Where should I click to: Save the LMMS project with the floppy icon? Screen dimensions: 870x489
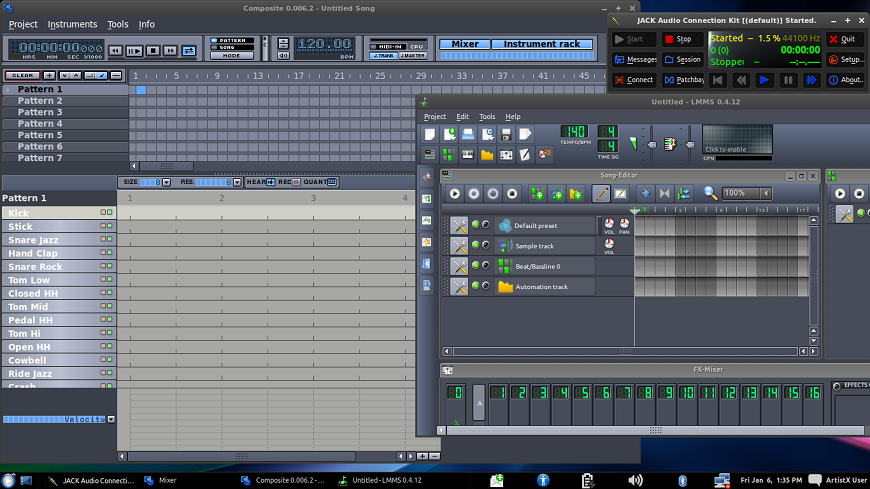pos(507,134)
